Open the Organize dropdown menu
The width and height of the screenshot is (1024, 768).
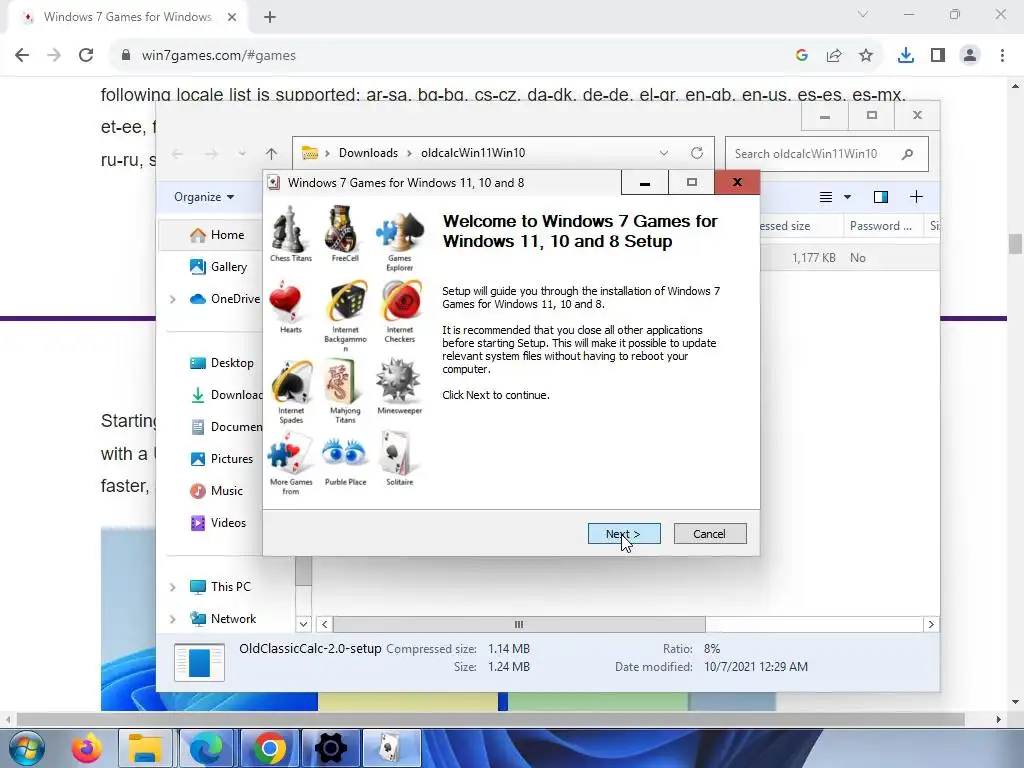(204, 197)
